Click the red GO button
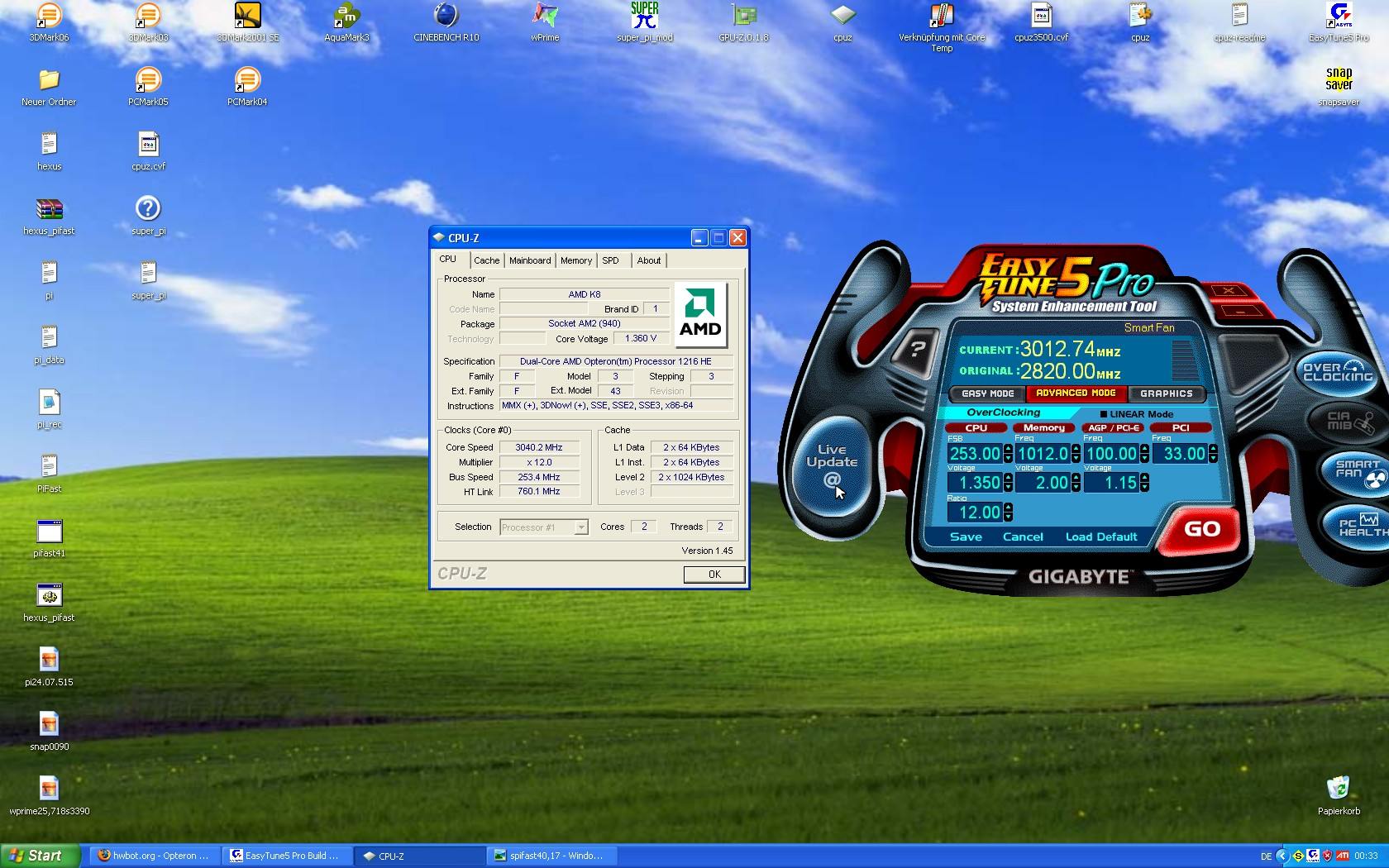This screenshot has width=1389, height=868. click(1201, 529)
